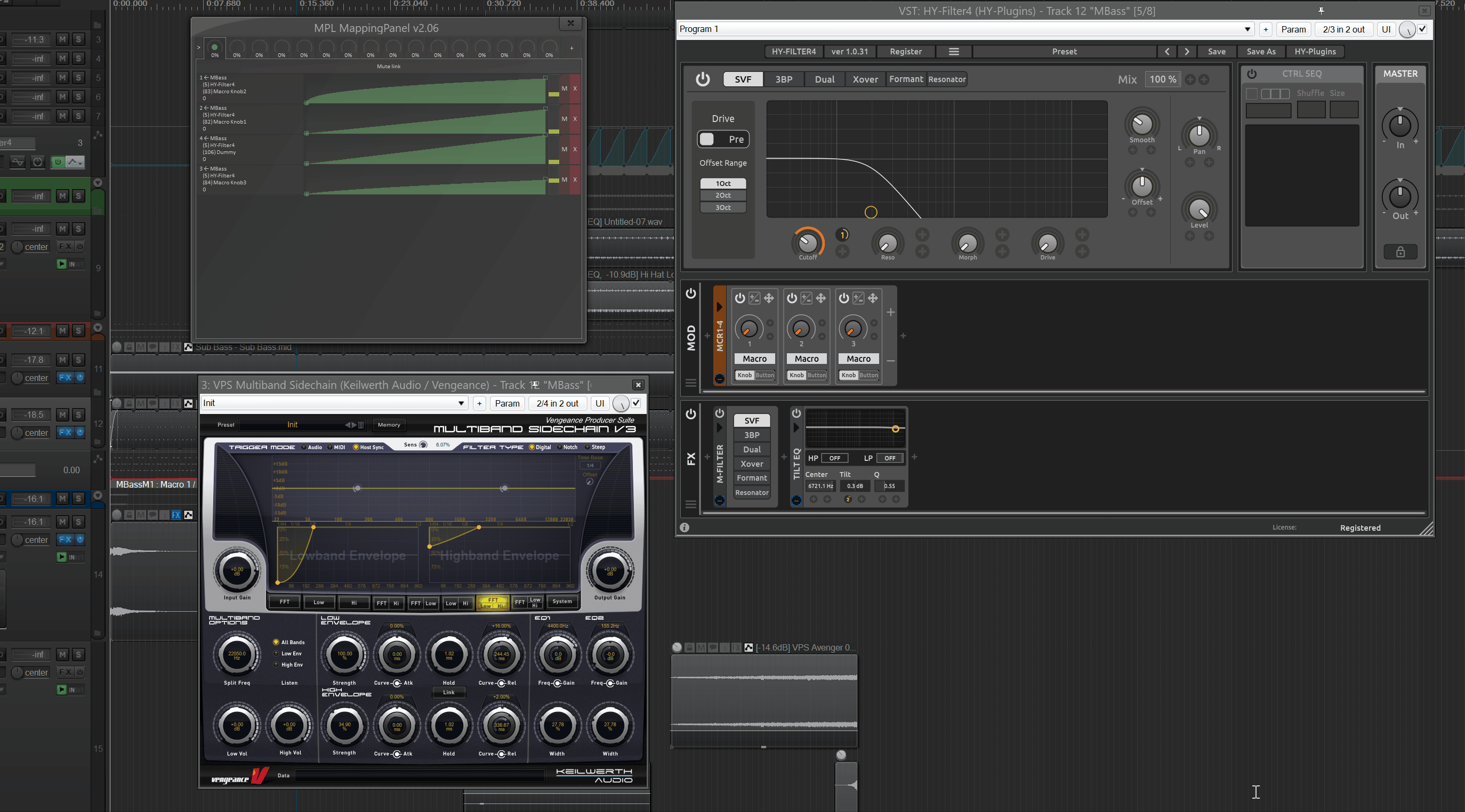Click the blue collapse icon under MCR1-4

pos(719,378)
